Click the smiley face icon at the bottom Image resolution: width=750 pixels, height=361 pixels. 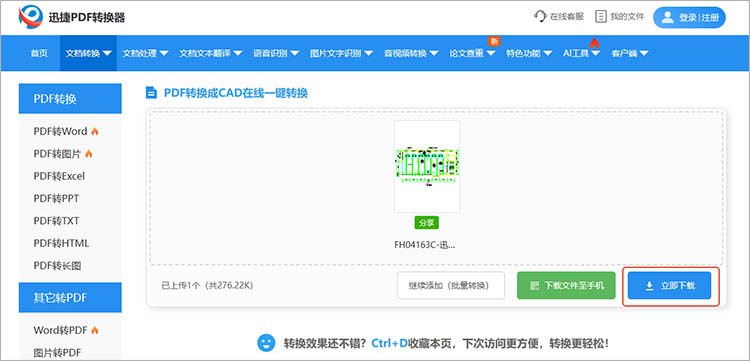pyautogui.click(x=266, y=343)
